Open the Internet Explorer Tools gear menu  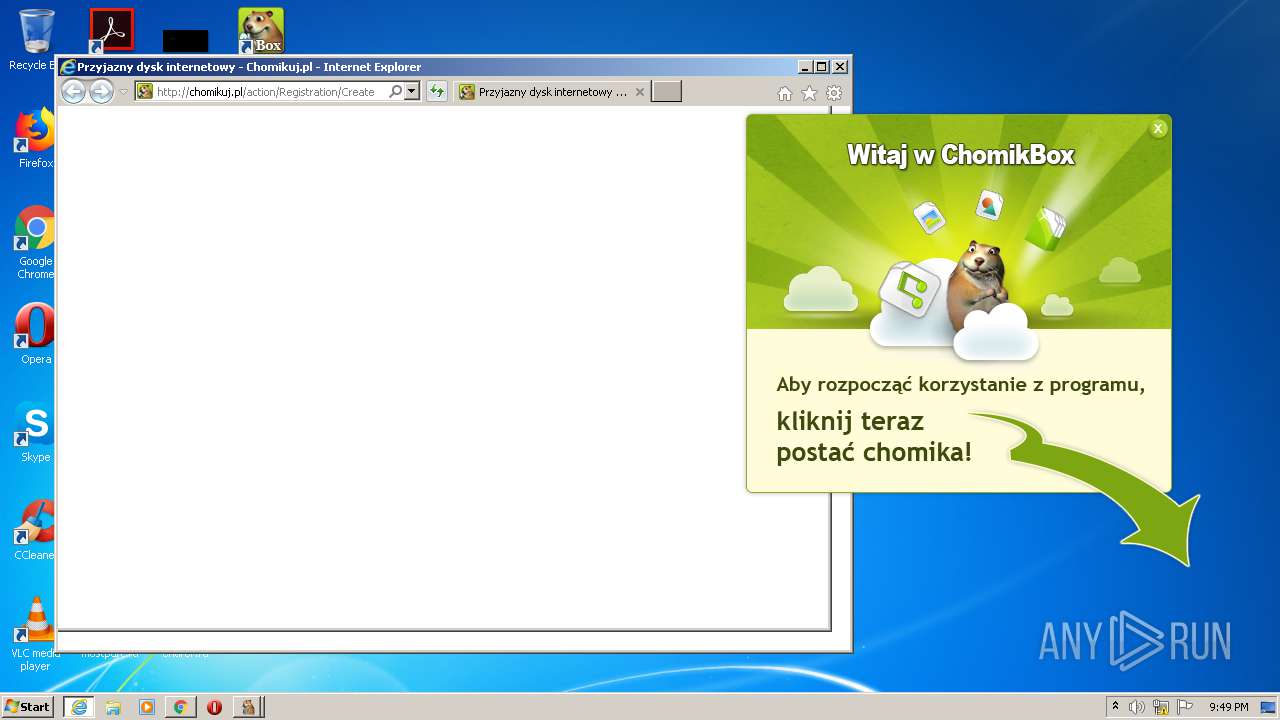[x=834, y=93]
